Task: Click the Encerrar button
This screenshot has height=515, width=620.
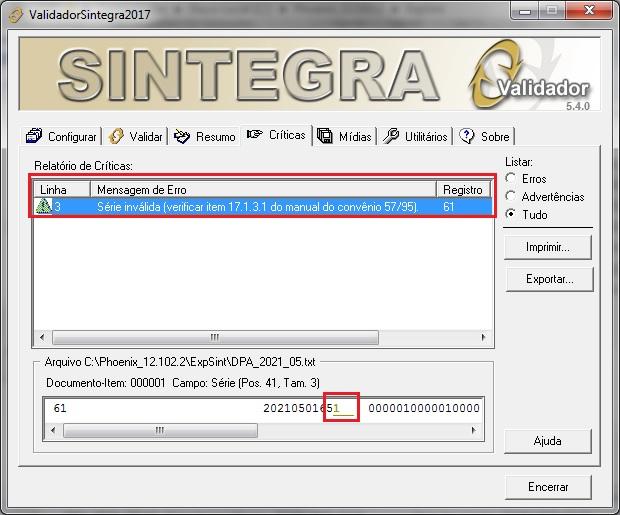Action: [x=548, y=487]
